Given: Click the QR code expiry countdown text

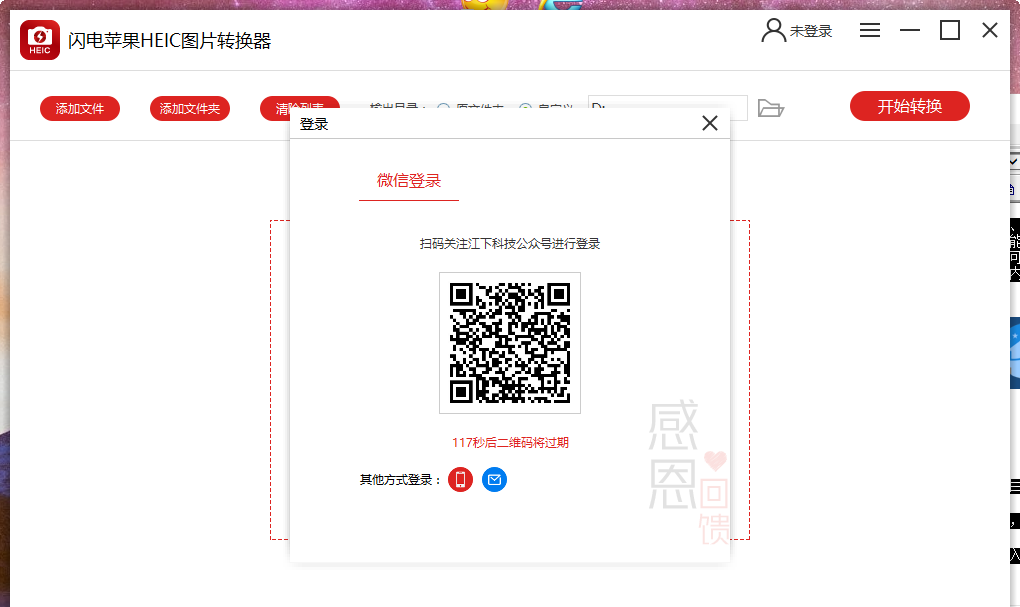Looking at the screenshot, I should pyautogui.click(x=511, y=443).
